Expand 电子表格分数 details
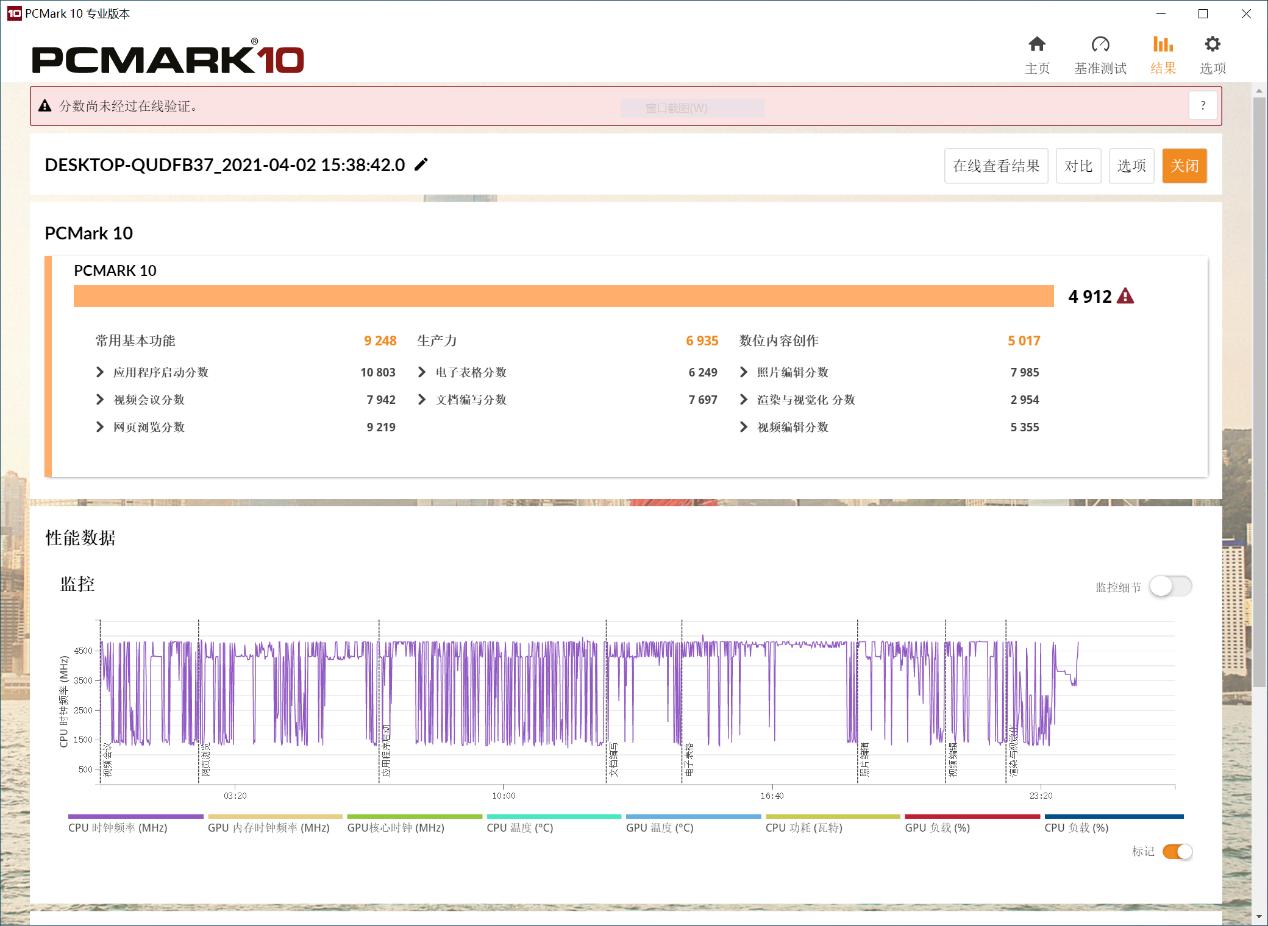The width and height of the screenshot is (1268, 926). pos(422,372)
